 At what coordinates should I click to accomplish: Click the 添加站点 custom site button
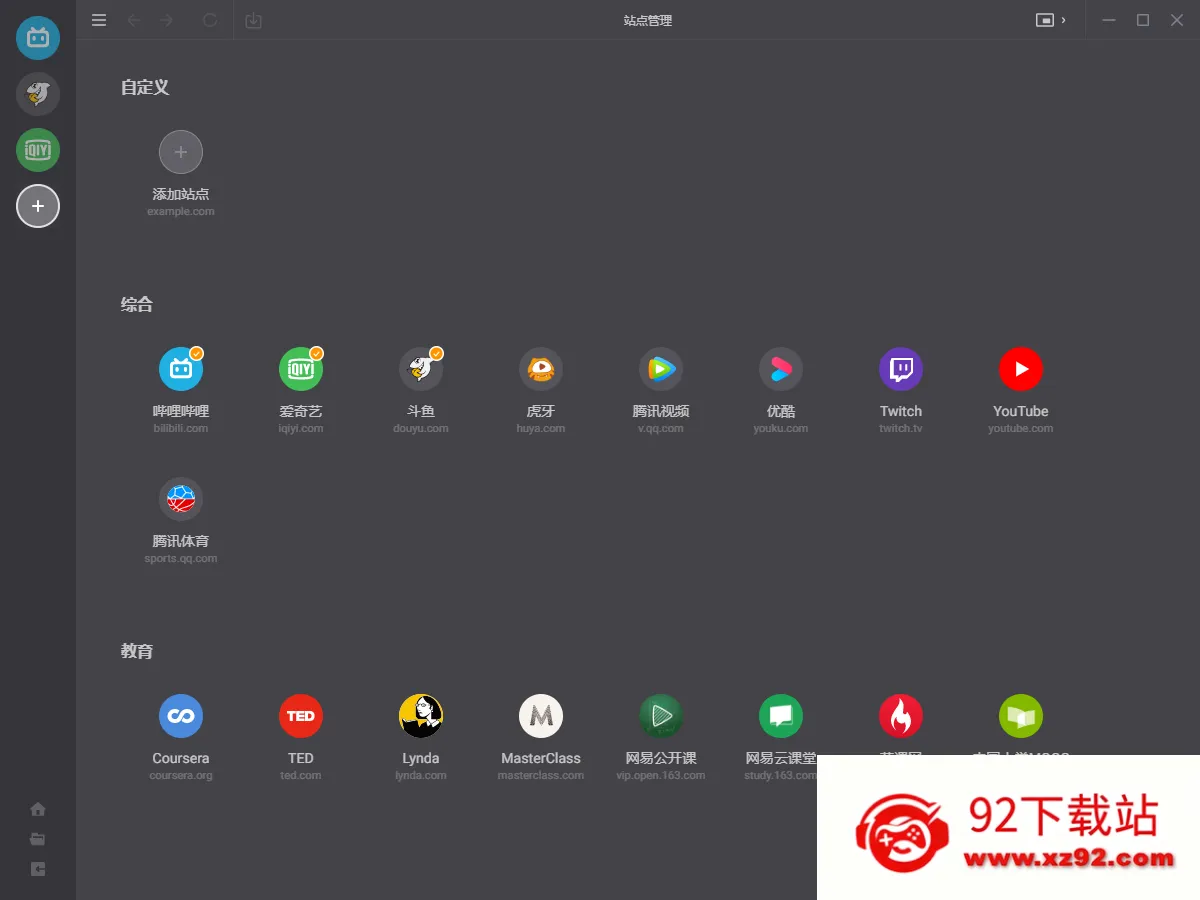[x=181, y=153]
